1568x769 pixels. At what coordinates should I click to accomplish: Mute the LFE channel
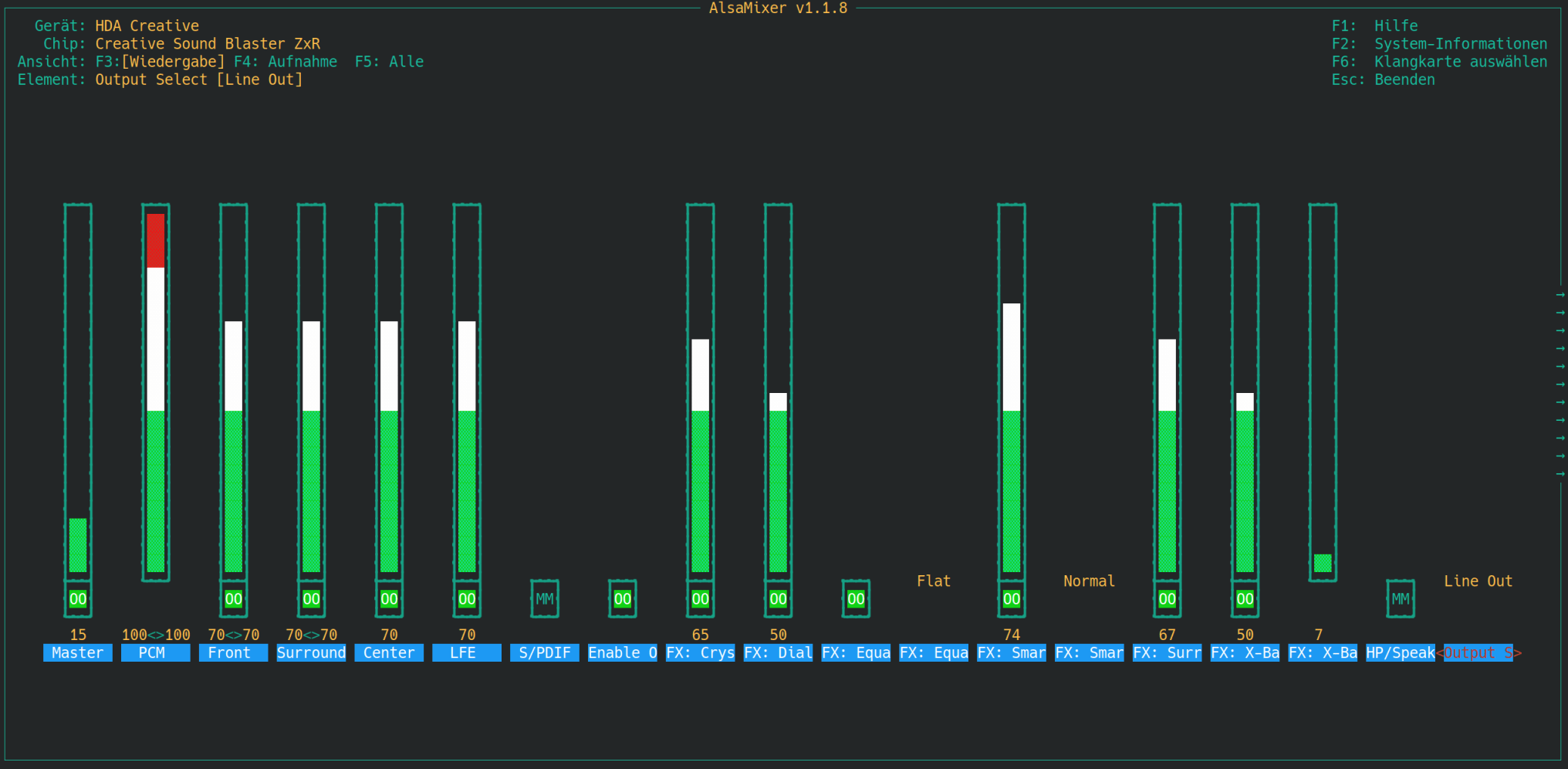click(x=466, y=598)
